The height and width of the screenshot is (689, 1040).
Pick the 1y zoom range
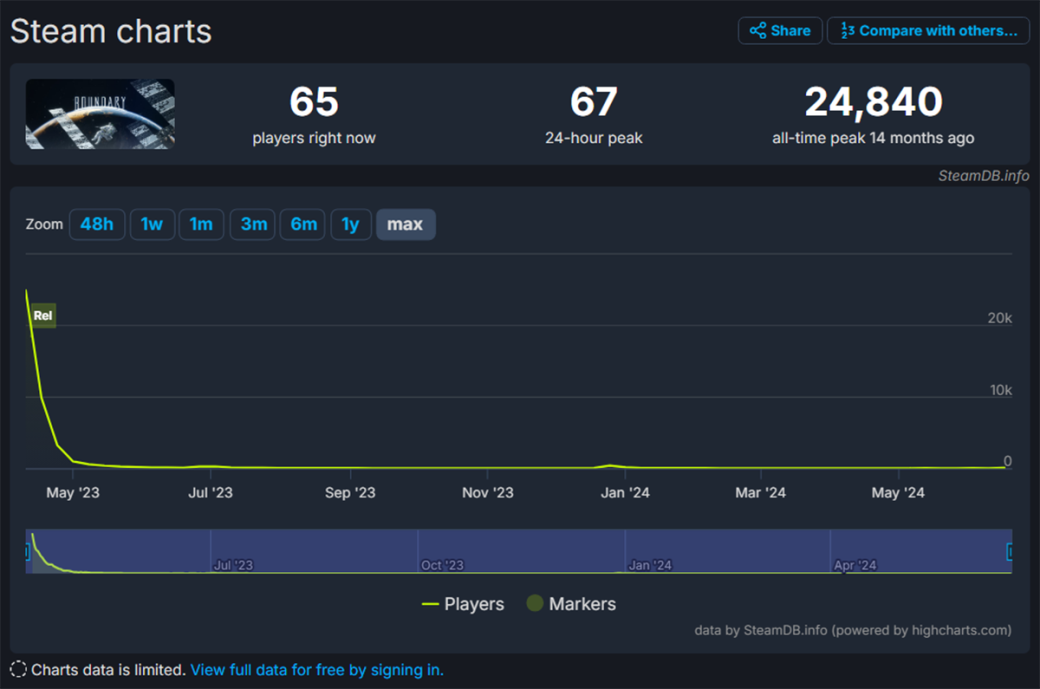coord(350,224)
